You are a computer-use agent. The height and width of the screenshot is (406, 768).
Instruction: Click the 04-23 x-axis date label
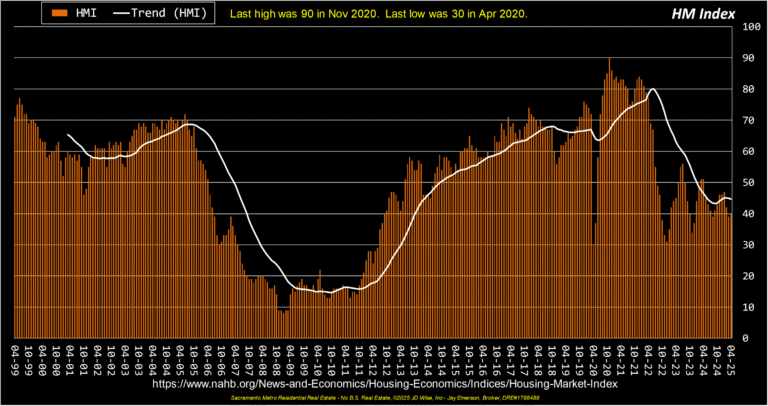click(x=676, y=359)
